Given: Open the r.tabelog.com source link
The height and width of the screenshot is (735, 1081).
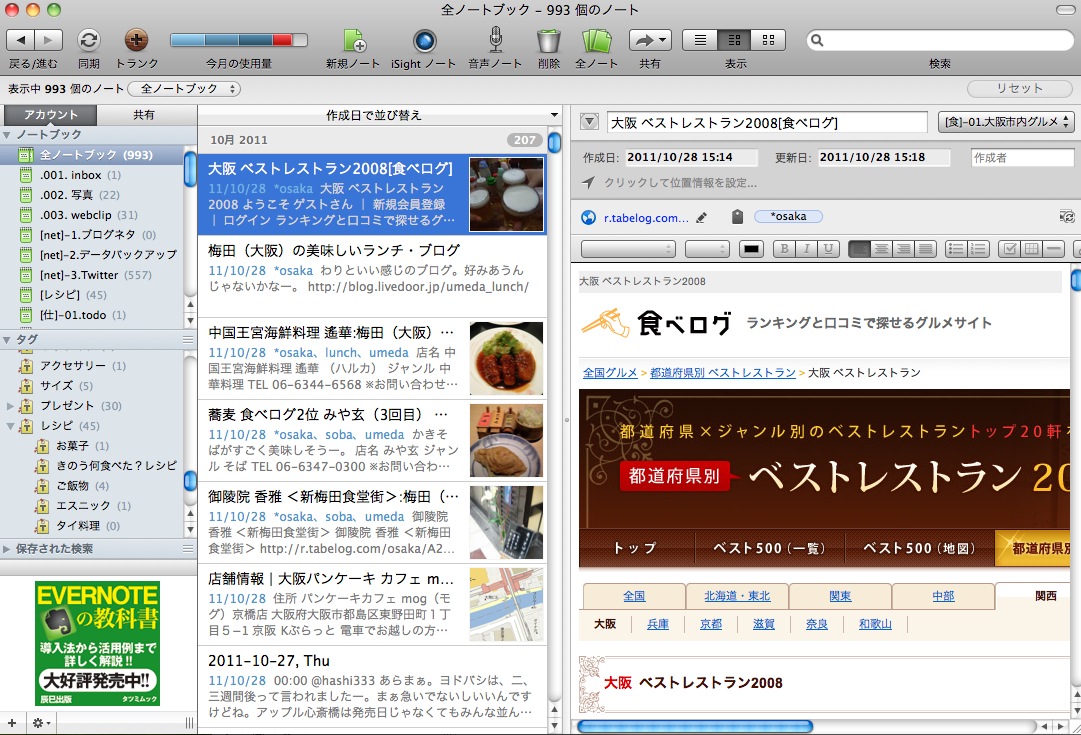Looking at the screenshot, I should click(646, 218).
